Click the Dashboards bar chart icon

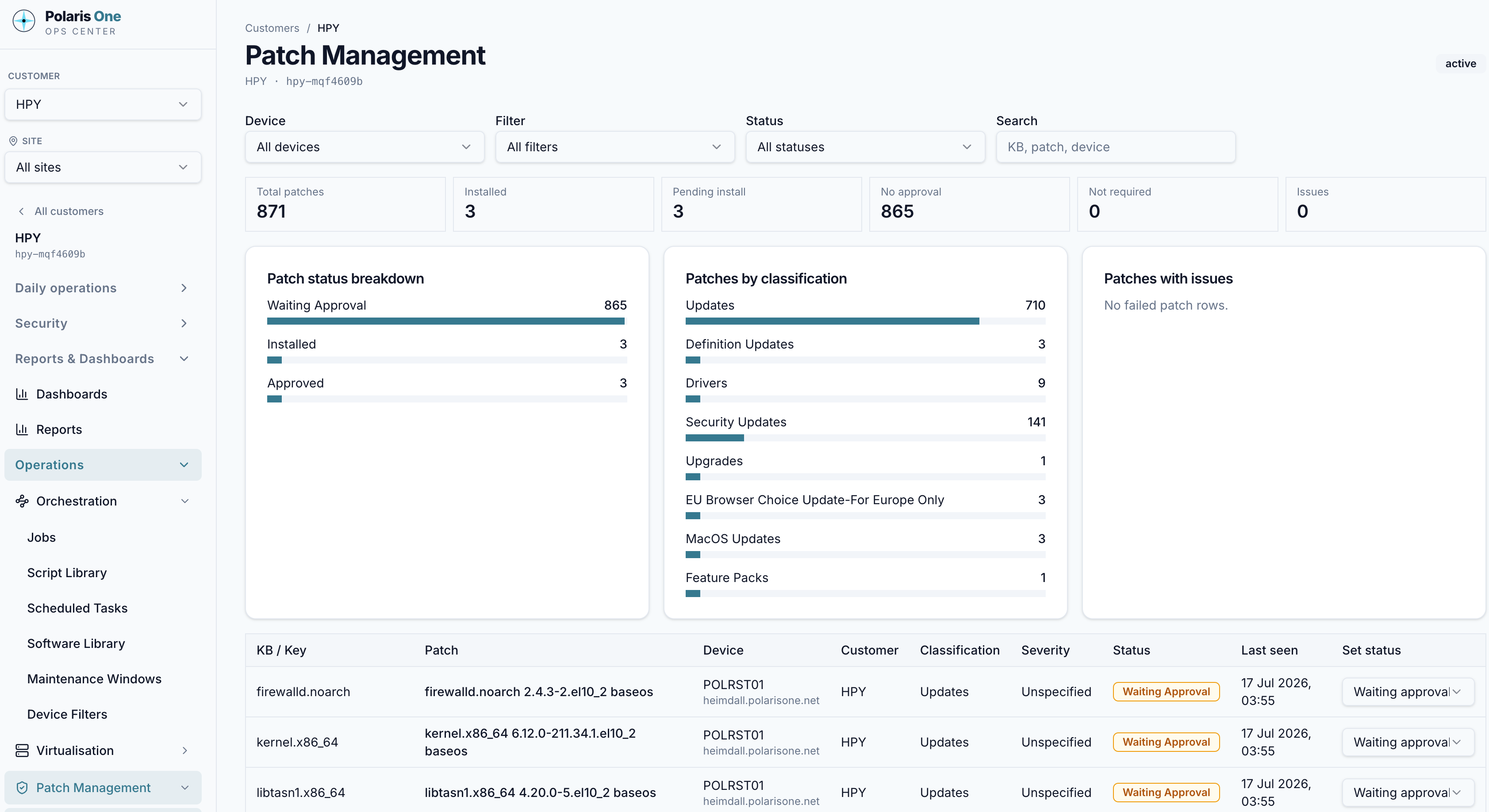[22, 394]
